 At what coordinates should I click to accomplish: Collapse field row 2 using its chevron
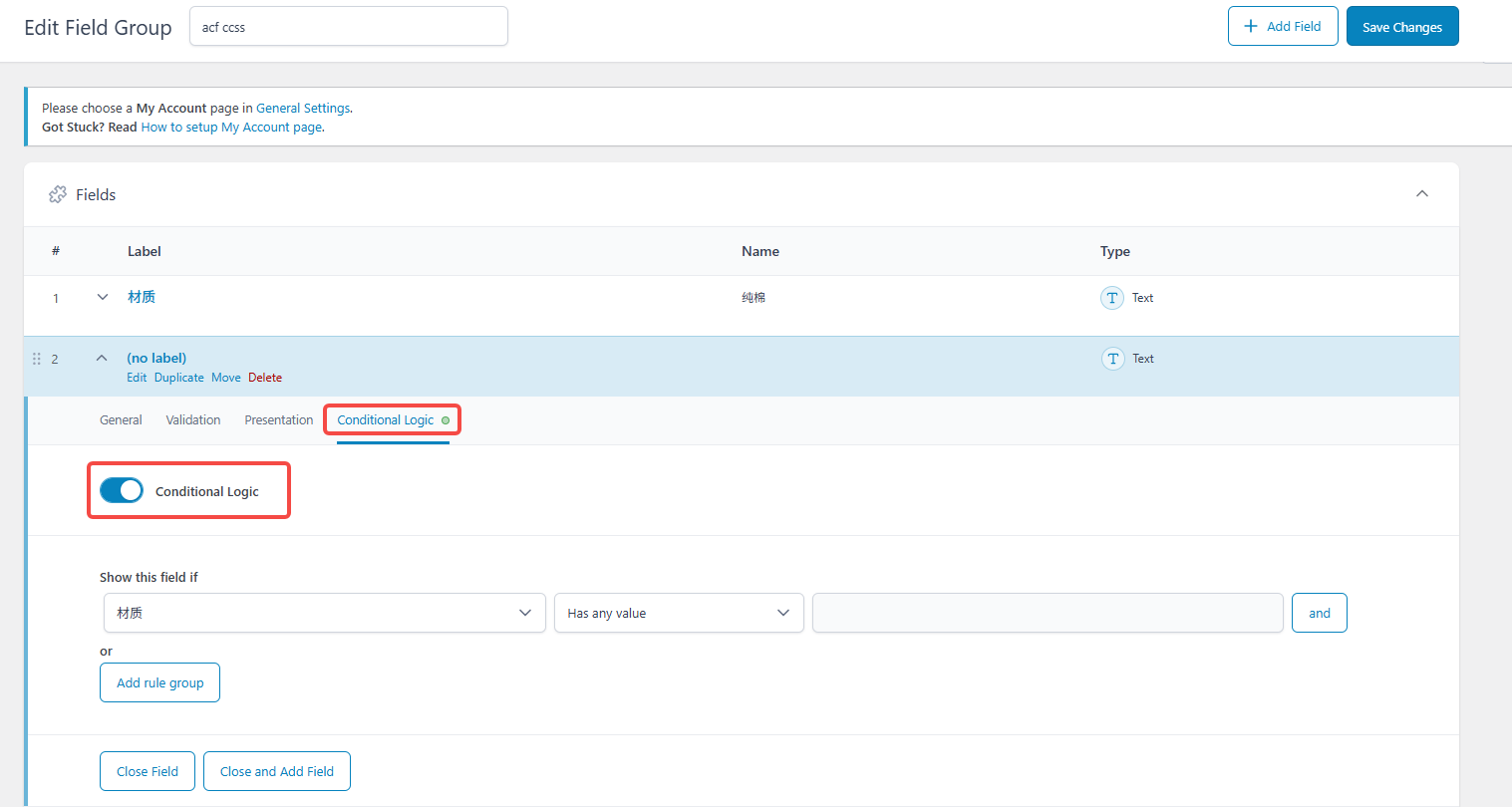point(102,359)
